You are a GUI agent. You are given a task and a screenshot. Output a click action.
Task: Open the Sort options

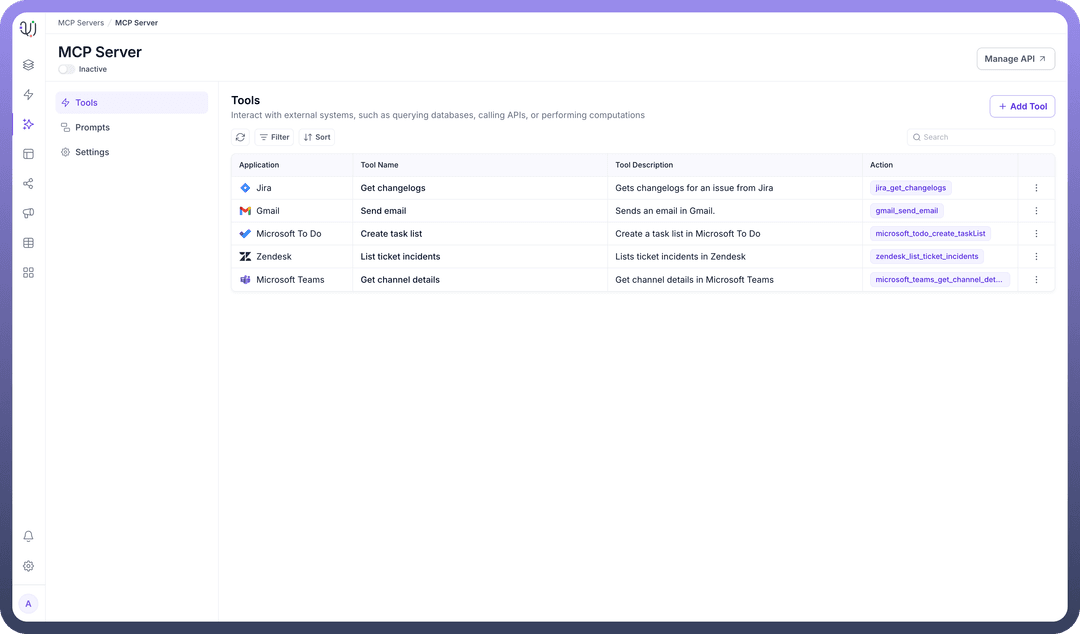pyautogui.click(x=317, y=137)
